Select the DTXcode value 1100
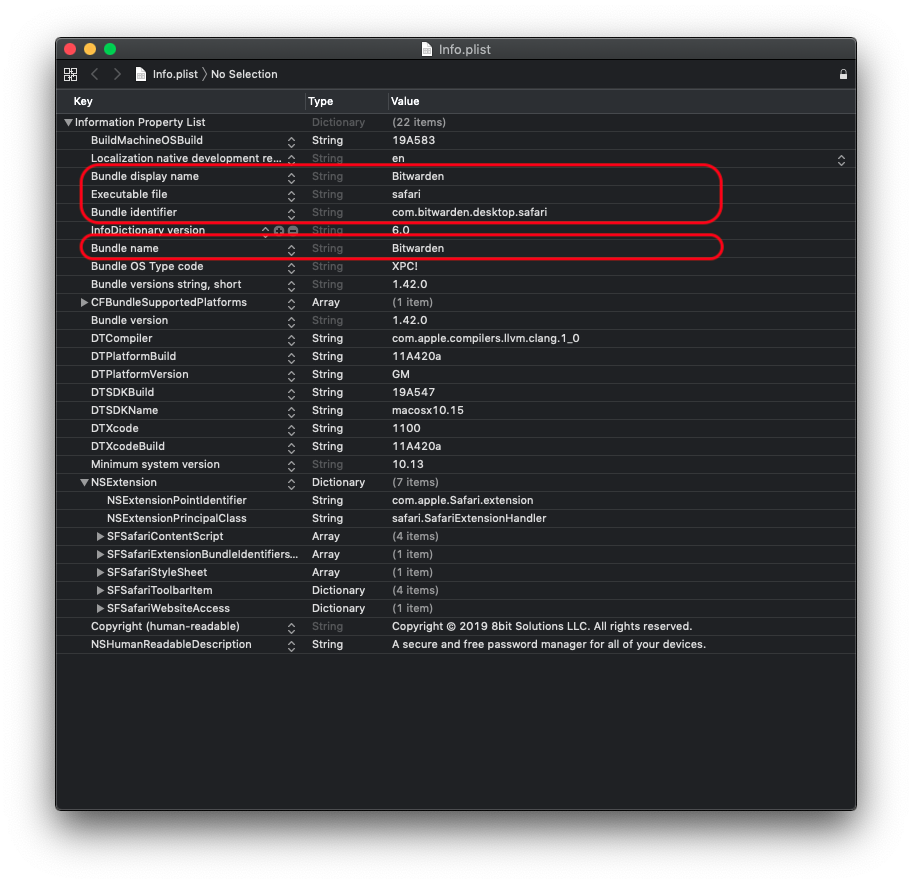Viewport: 912px width, 884px height. [406, 429]
